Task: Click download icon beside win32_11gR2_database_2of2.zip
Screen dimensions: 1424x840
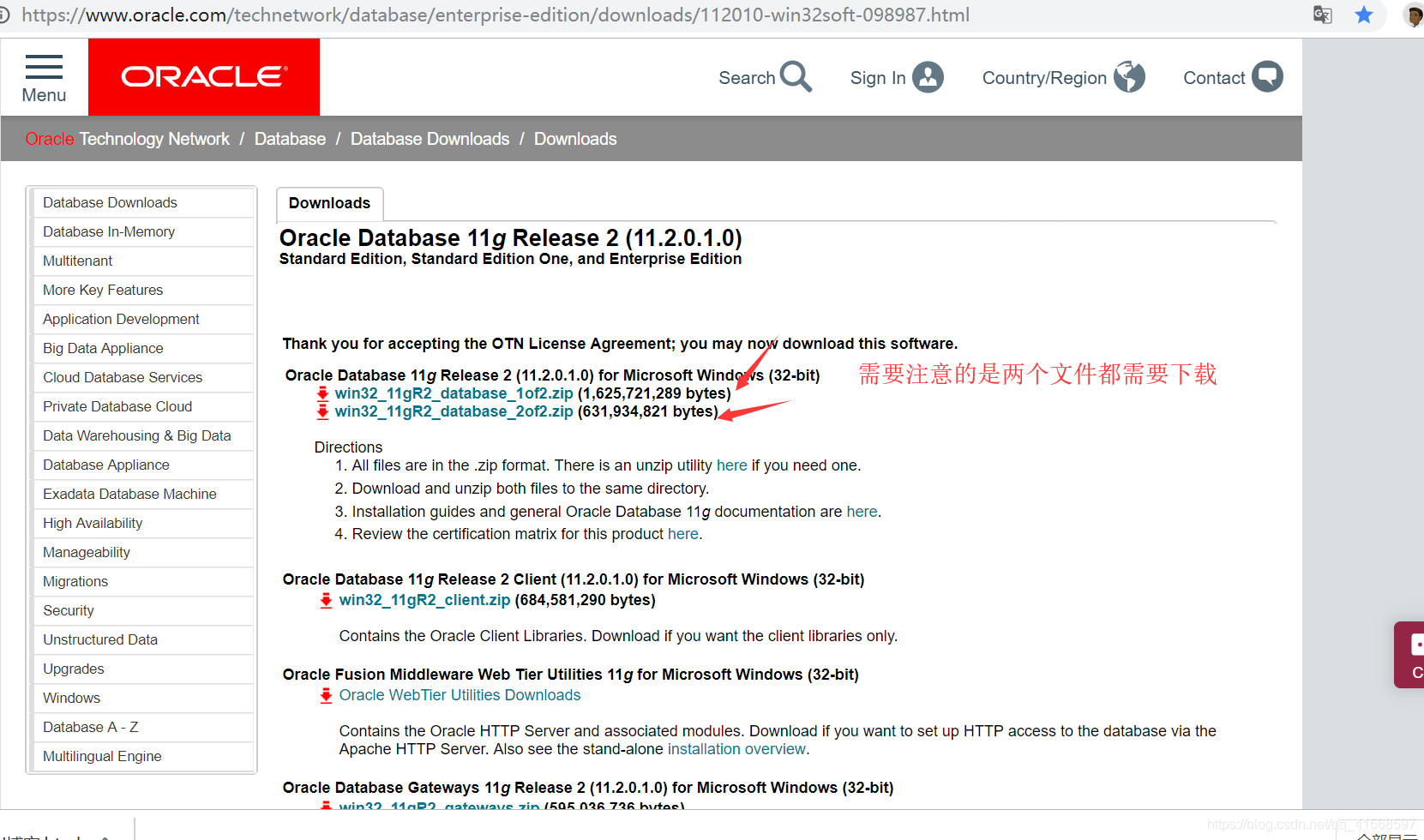Action: [322, 411]
